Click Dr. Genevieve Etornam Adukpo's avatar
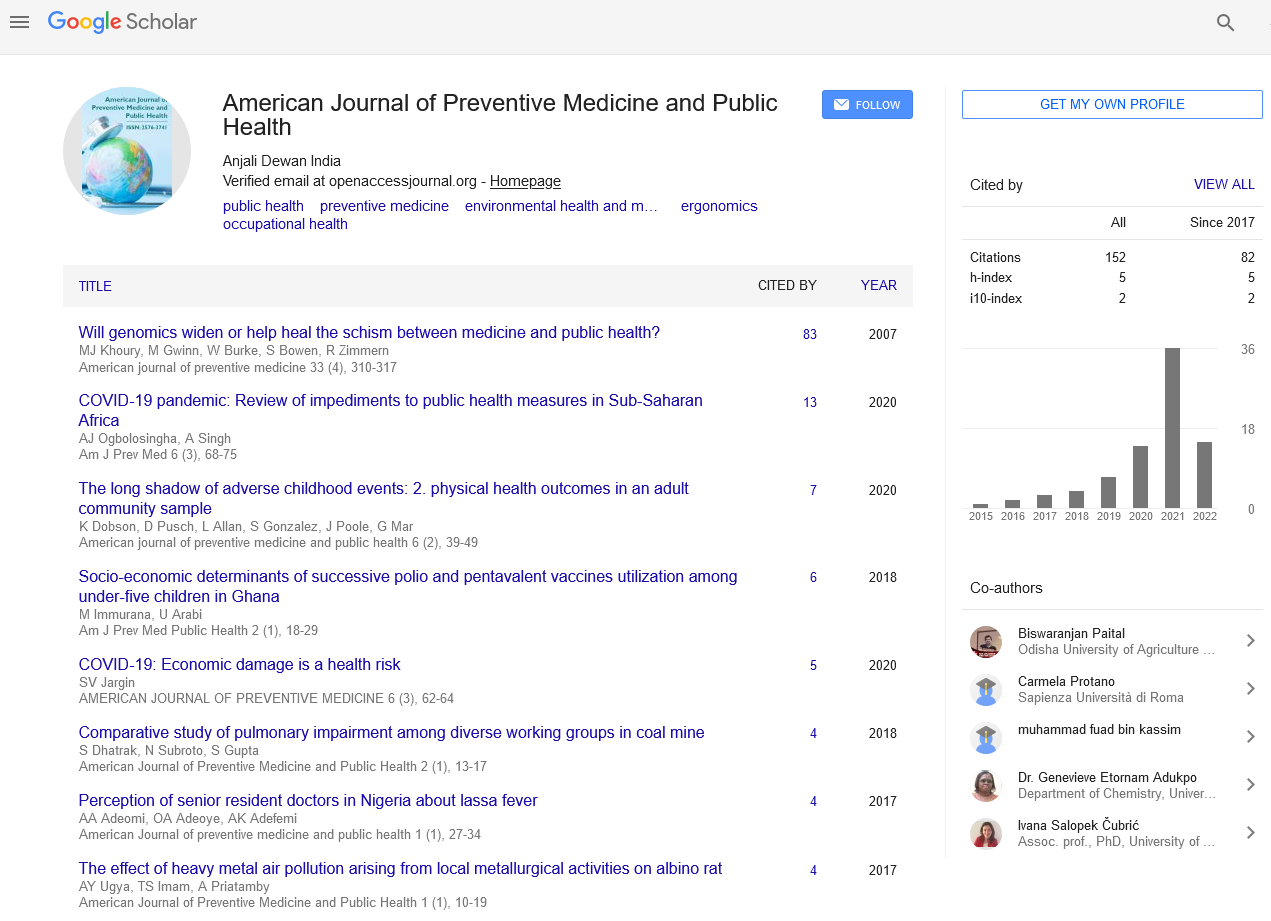 (986, 786)
